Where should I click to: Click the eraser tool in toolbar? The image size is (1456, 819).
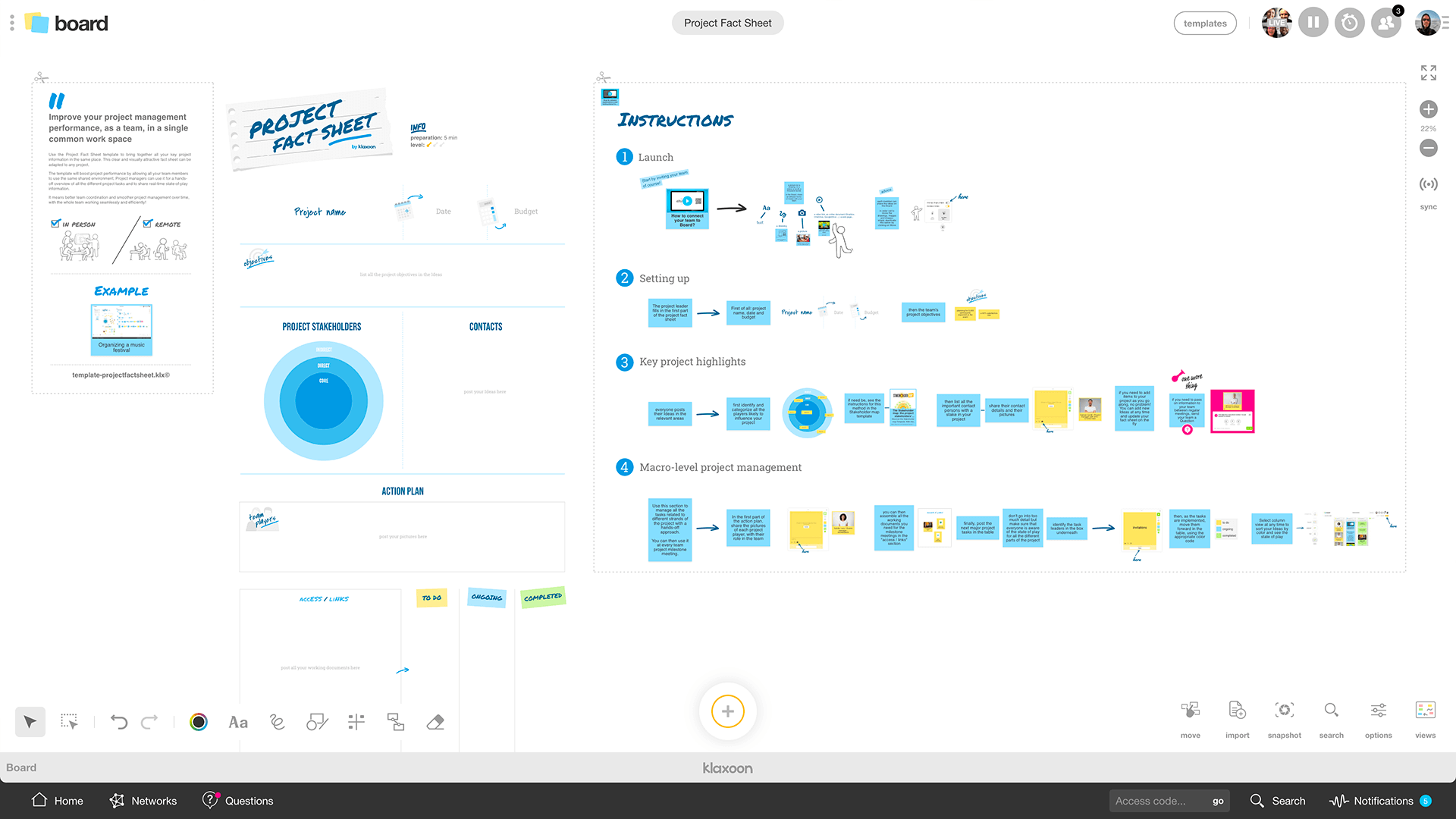click(x=437, y=722)
